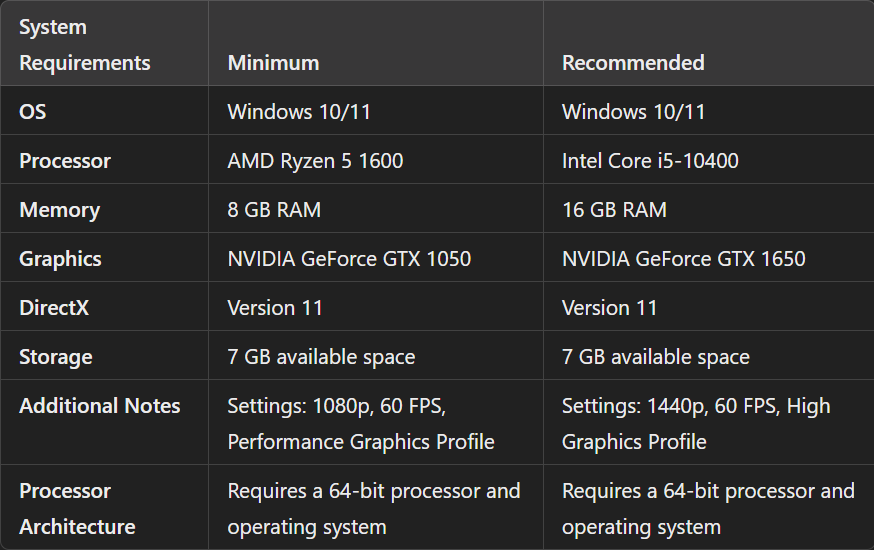Click the "Additional Notes" row label
874x550 pixels.
100,406
